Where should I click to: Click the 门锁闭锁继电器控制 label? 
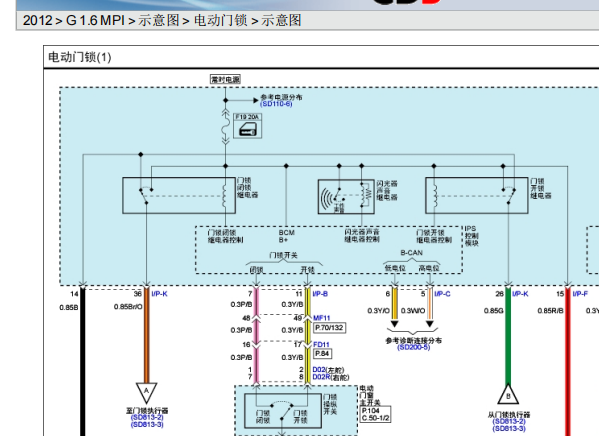(225, 236)
